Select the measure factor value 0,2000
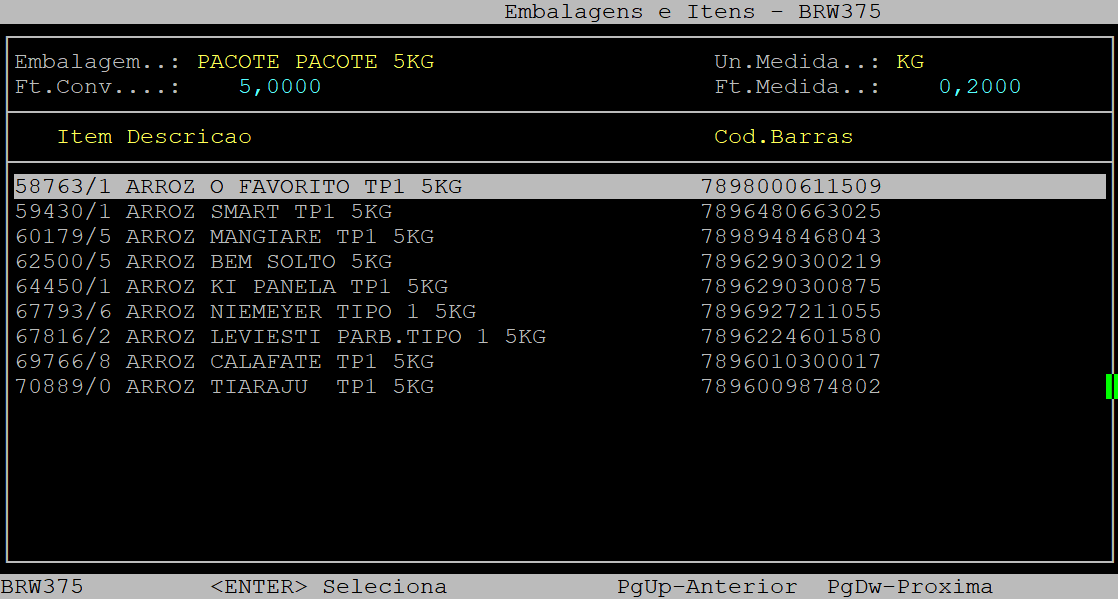The image size is (1118, 599). click(980, 87)
